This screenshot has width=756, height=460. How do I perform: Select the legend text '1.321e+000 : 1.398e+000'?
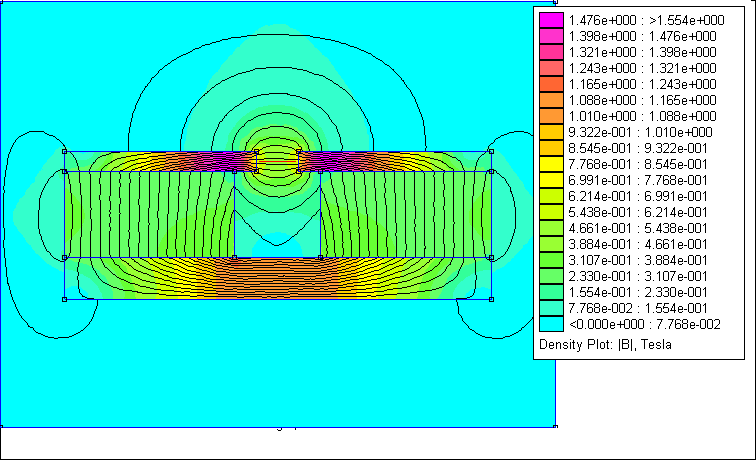pos(643,52)
